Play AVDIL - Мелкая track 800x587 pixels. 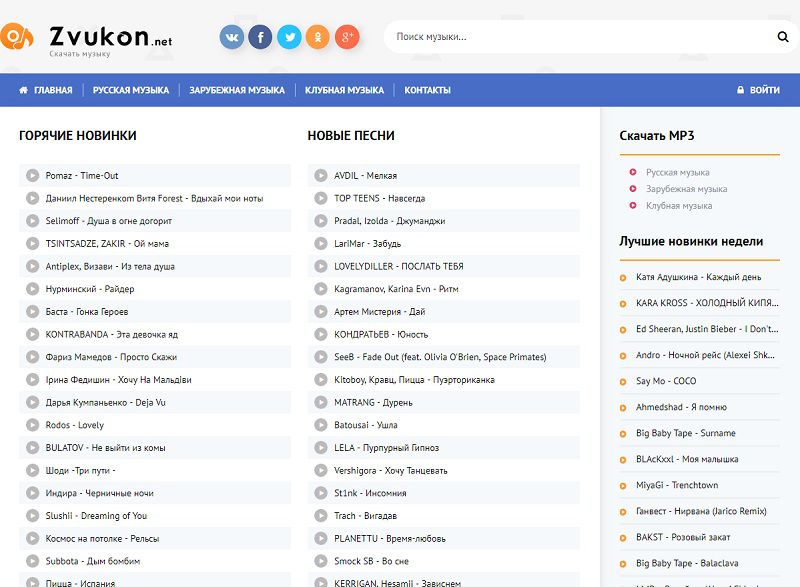click(x=321, y=176)
